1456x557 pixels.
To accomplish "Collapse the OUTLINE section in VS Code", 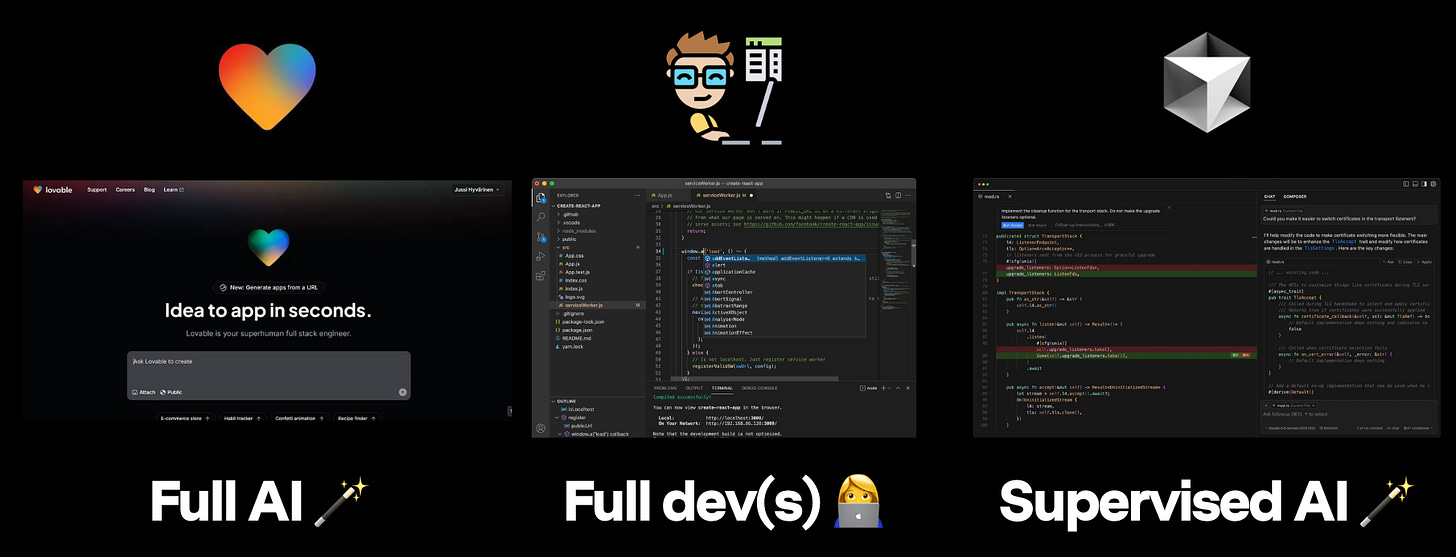I will click(x=566, y=401).
